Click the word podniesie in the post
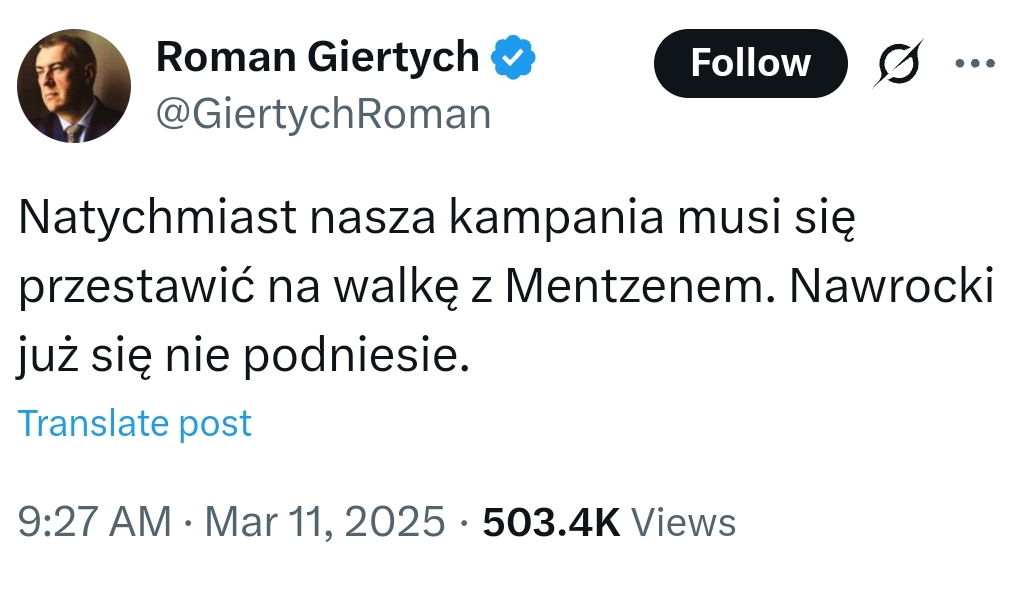1010x596 pixels. [x=355, y=356]
